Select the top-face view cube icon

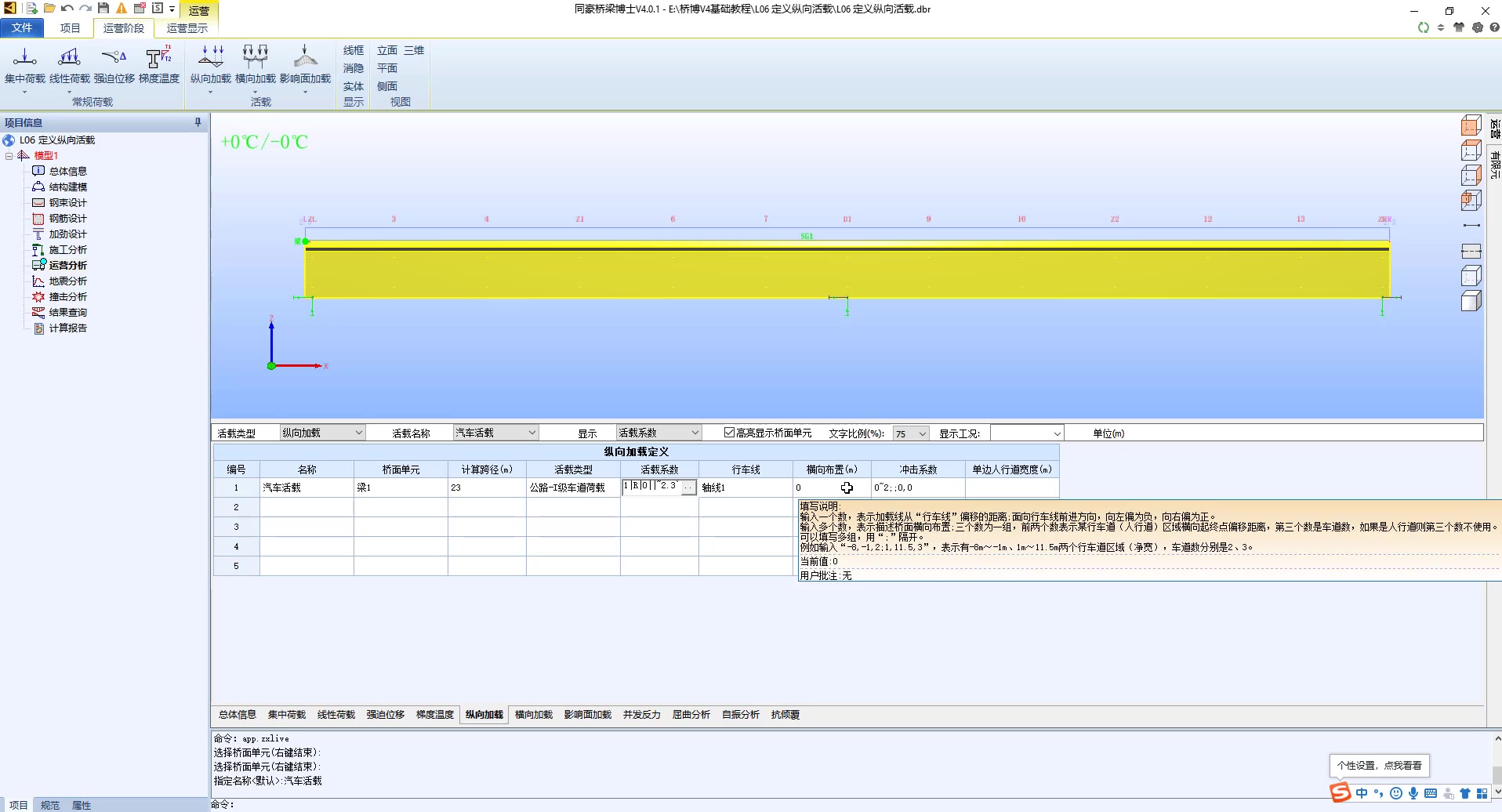click(1471, 150)
